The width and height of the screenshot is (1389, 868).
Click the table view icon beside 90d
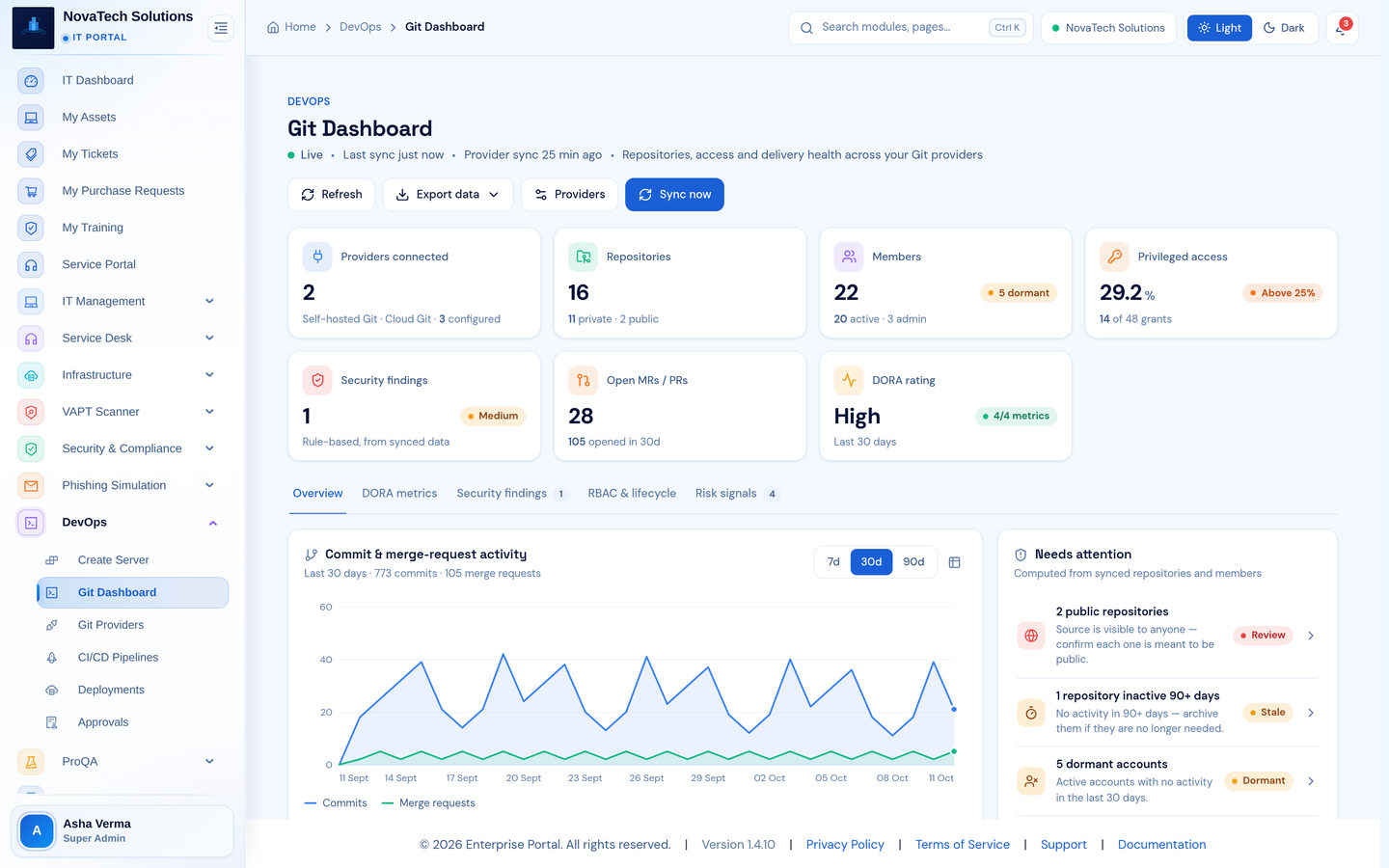click(x=954, y=562)
